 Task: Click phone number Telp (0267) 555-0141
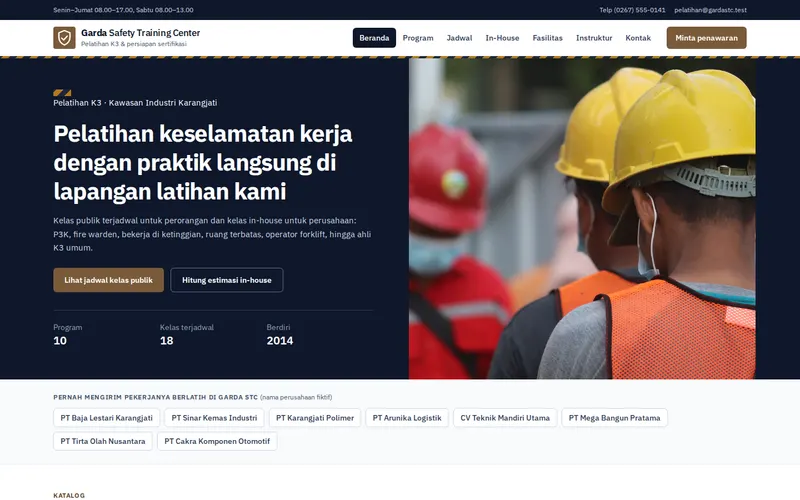[632, 10]
